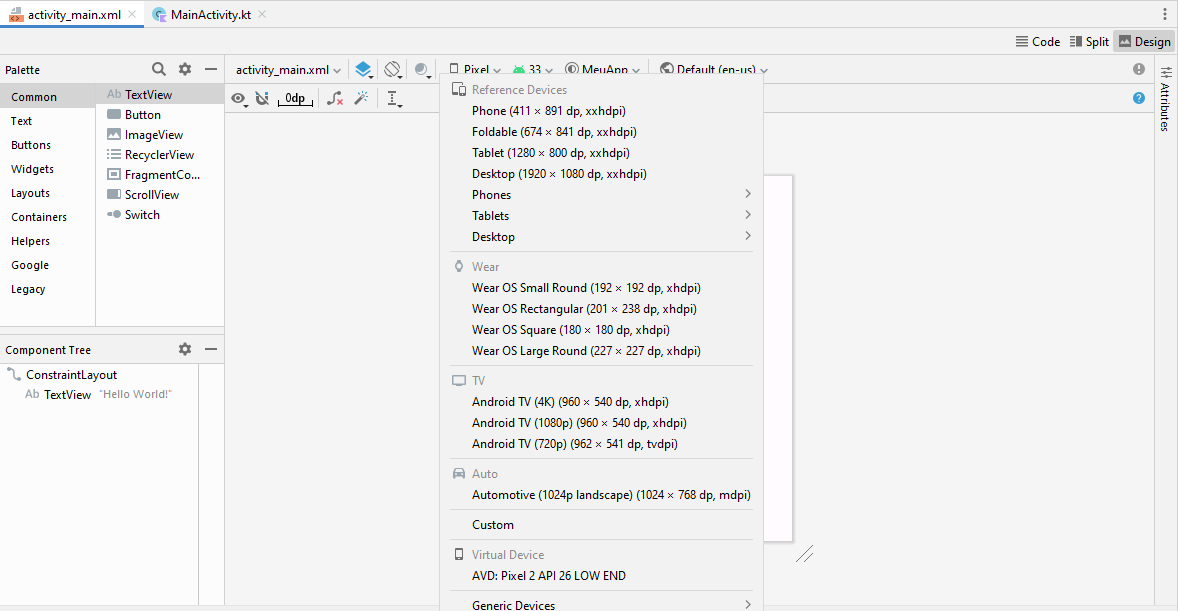The width and height of the screenshot is (1178, 611).
Task: Click the blue help question mark icon
Action: [1139, 98]
